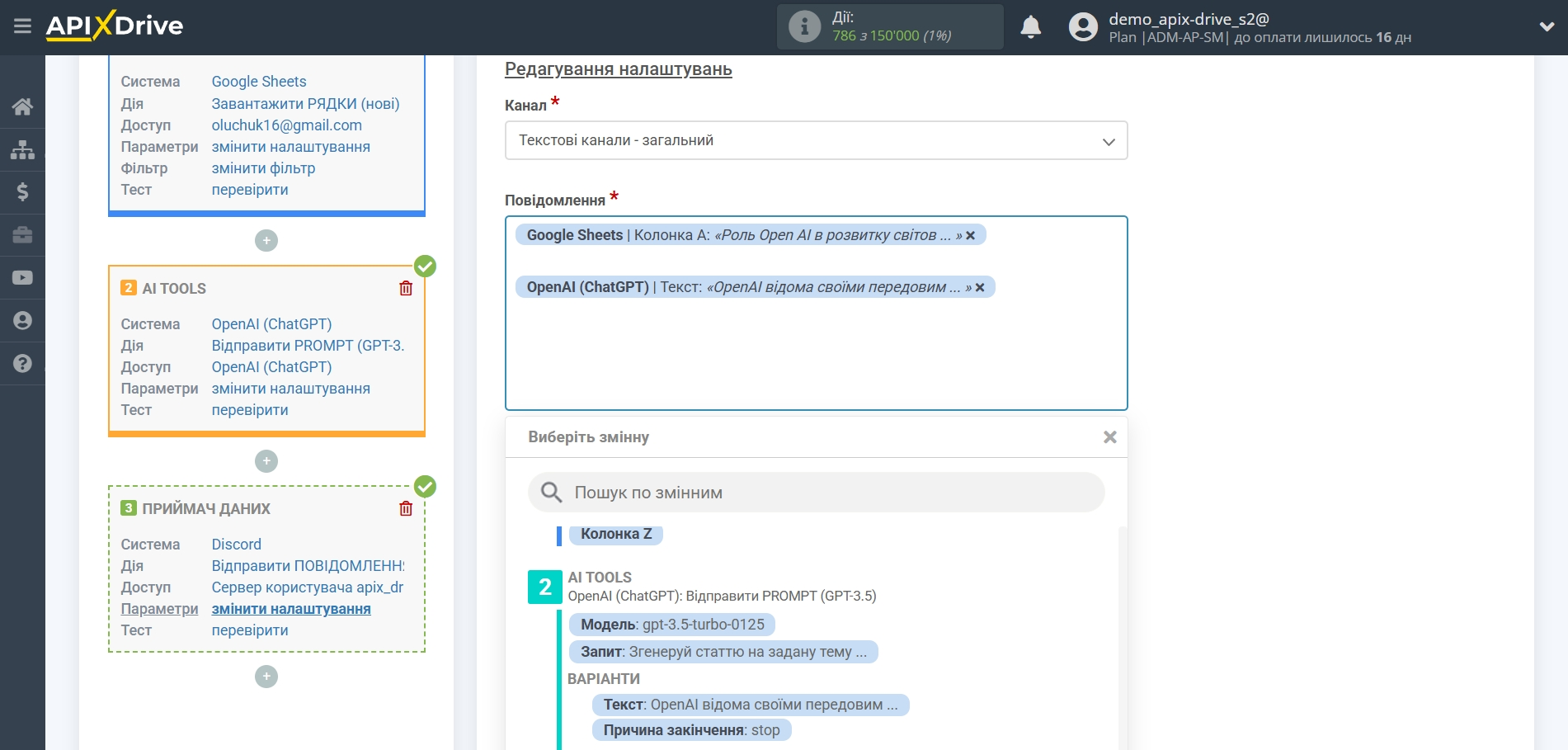Image resolution: width=1568 pixels, height=750 pixels.
Task: Open the briefcase sidebar icon
Action: [x=22, y=235]
